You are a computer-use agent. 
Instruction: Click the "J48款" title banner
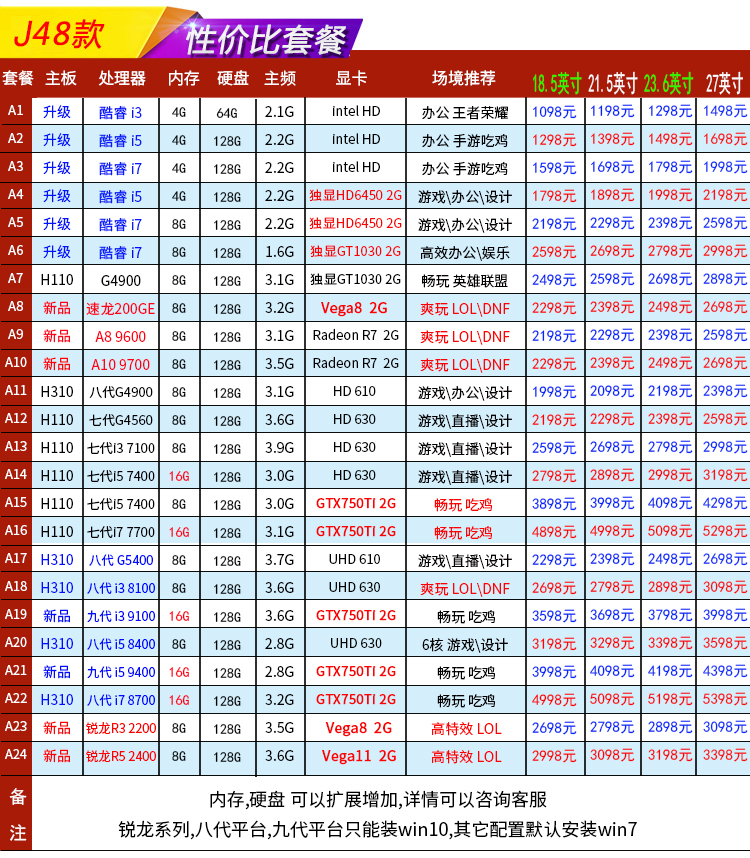[x=59, y=33]
